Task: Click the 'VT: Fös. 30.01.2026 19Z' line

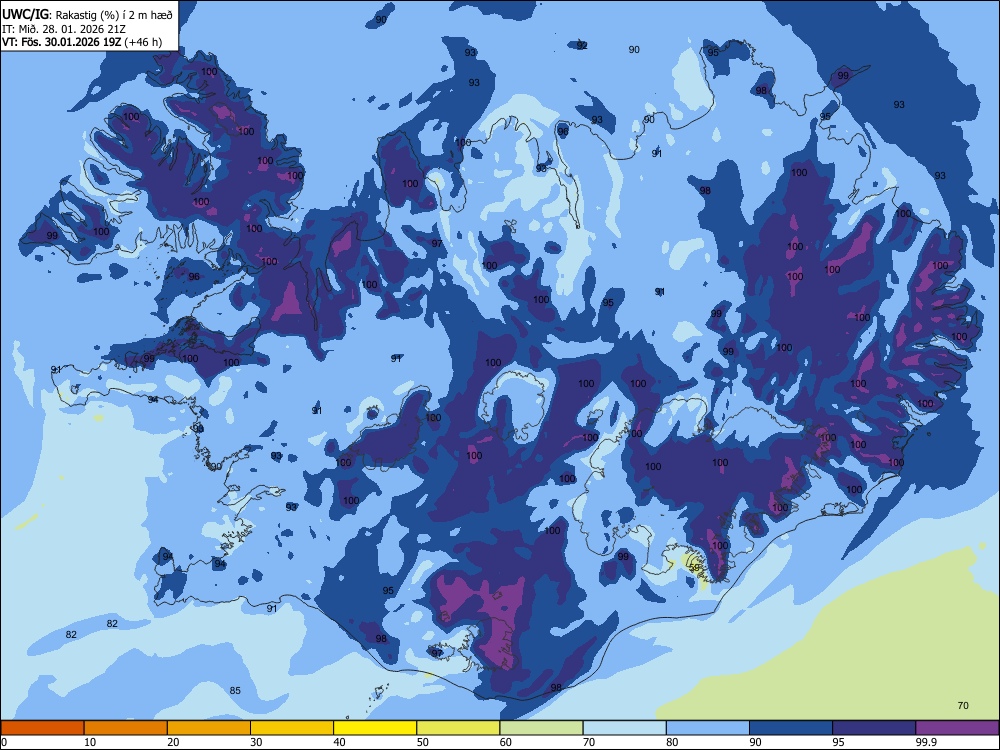Action: pos(61,43)
